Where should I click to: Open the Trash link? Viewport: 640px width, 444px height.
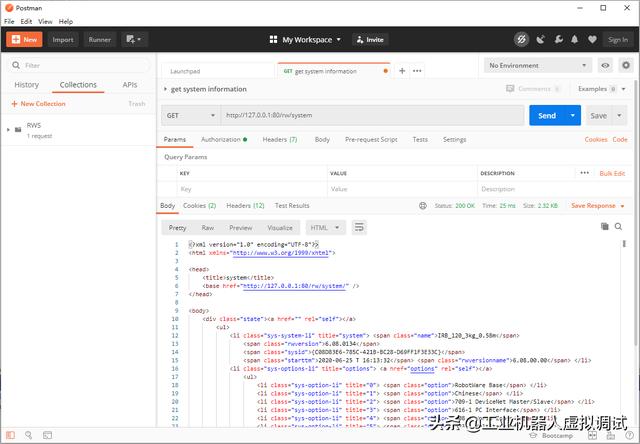point(137,104)
